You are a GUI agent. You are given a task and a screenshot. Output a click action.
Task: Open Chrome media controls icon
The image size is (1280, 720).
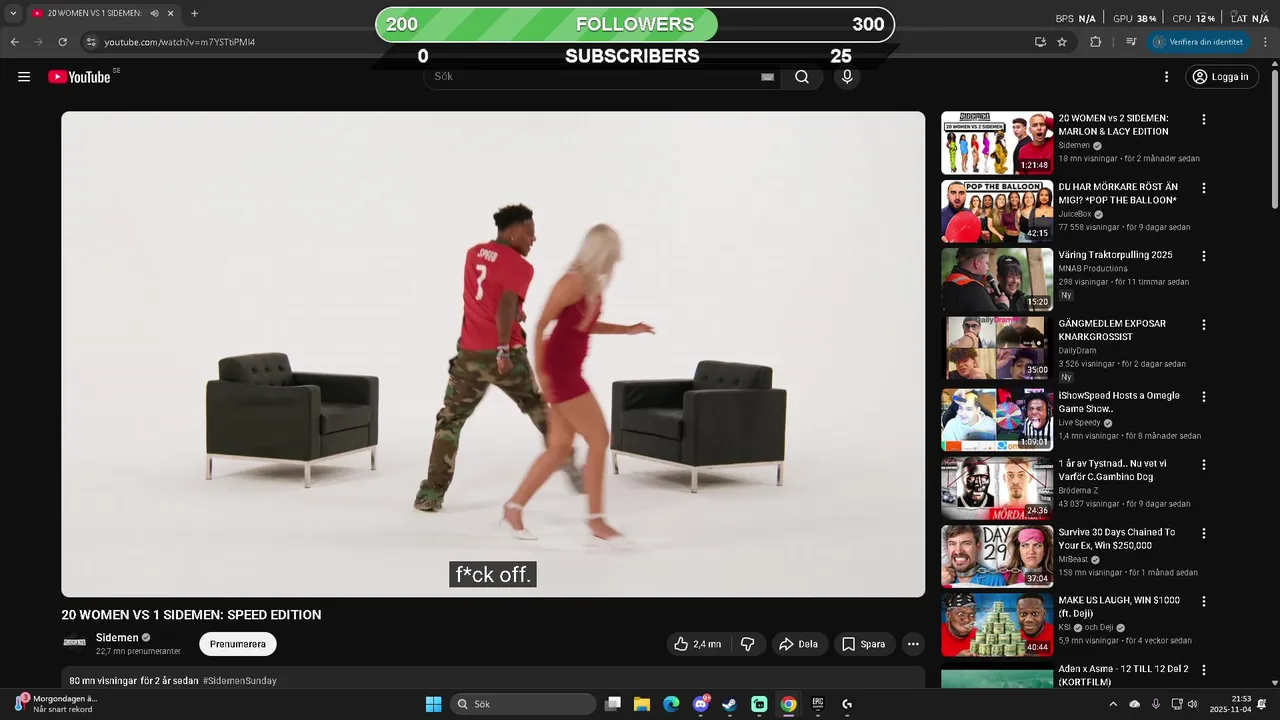[1131, 42]
